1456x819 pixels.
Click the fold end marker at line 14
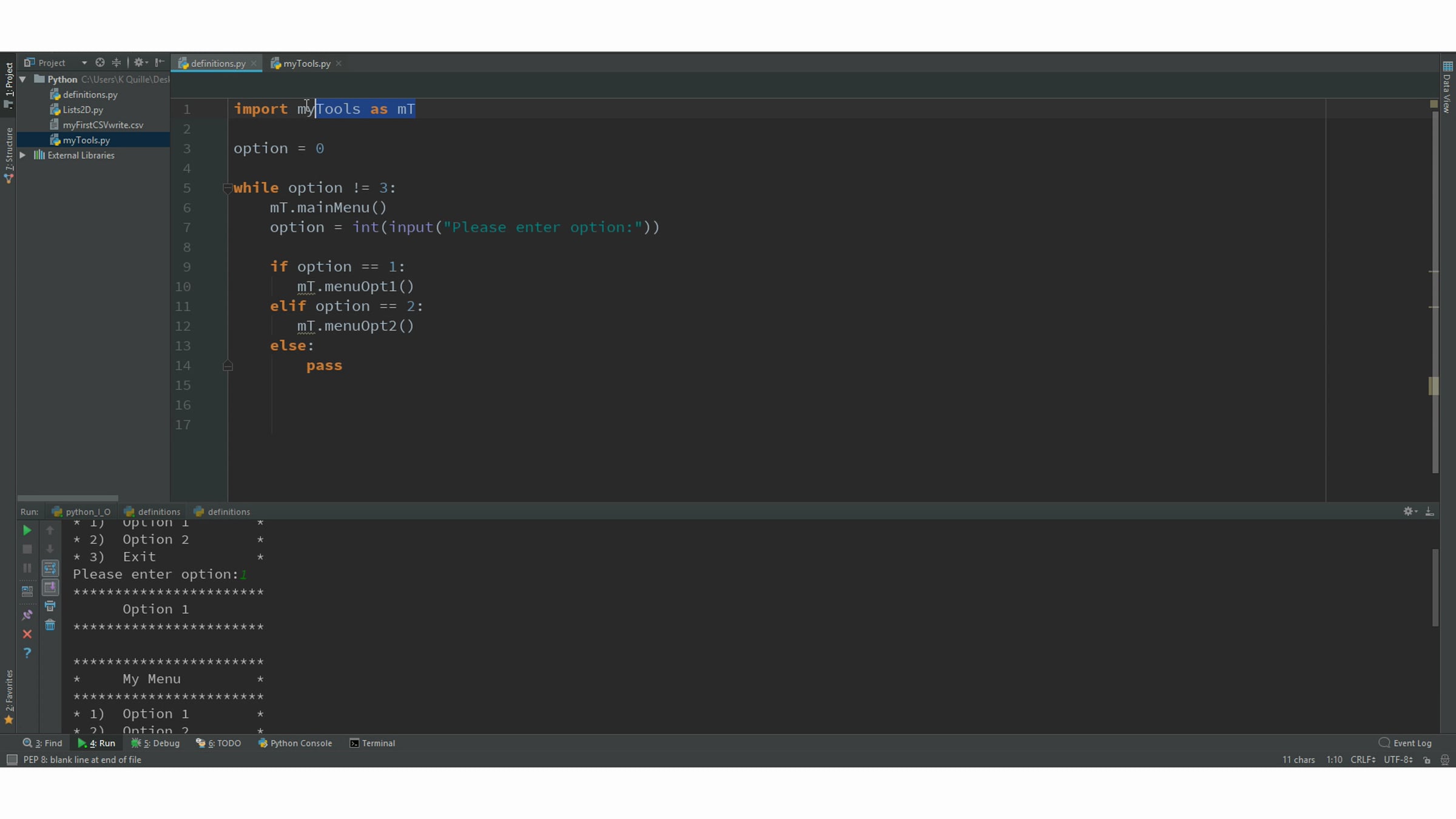coord(227,365)
